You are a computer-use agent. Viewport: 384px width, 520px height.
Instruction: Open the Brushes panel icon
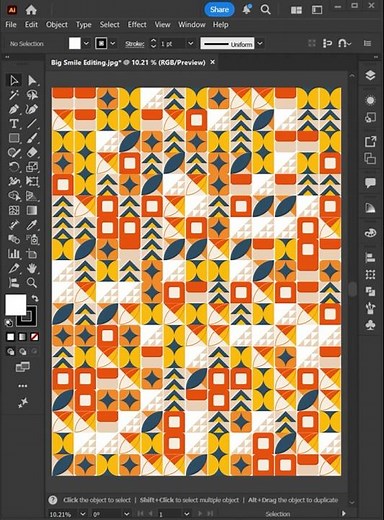point(370,308)
